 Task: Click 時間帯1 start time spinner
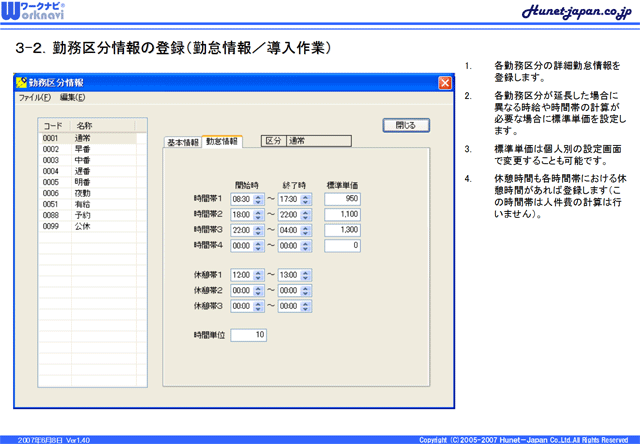point(258,199)
